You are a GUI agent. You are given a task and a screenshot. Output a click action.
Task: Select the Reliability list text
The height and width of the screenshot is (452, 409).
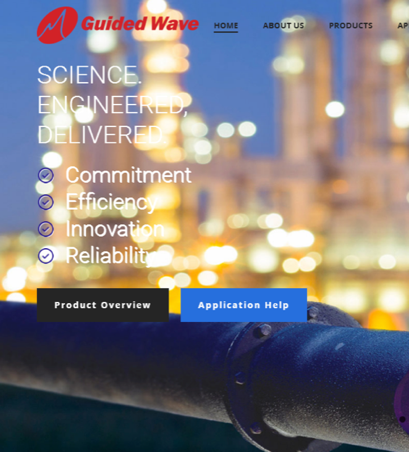coord(111,256)
